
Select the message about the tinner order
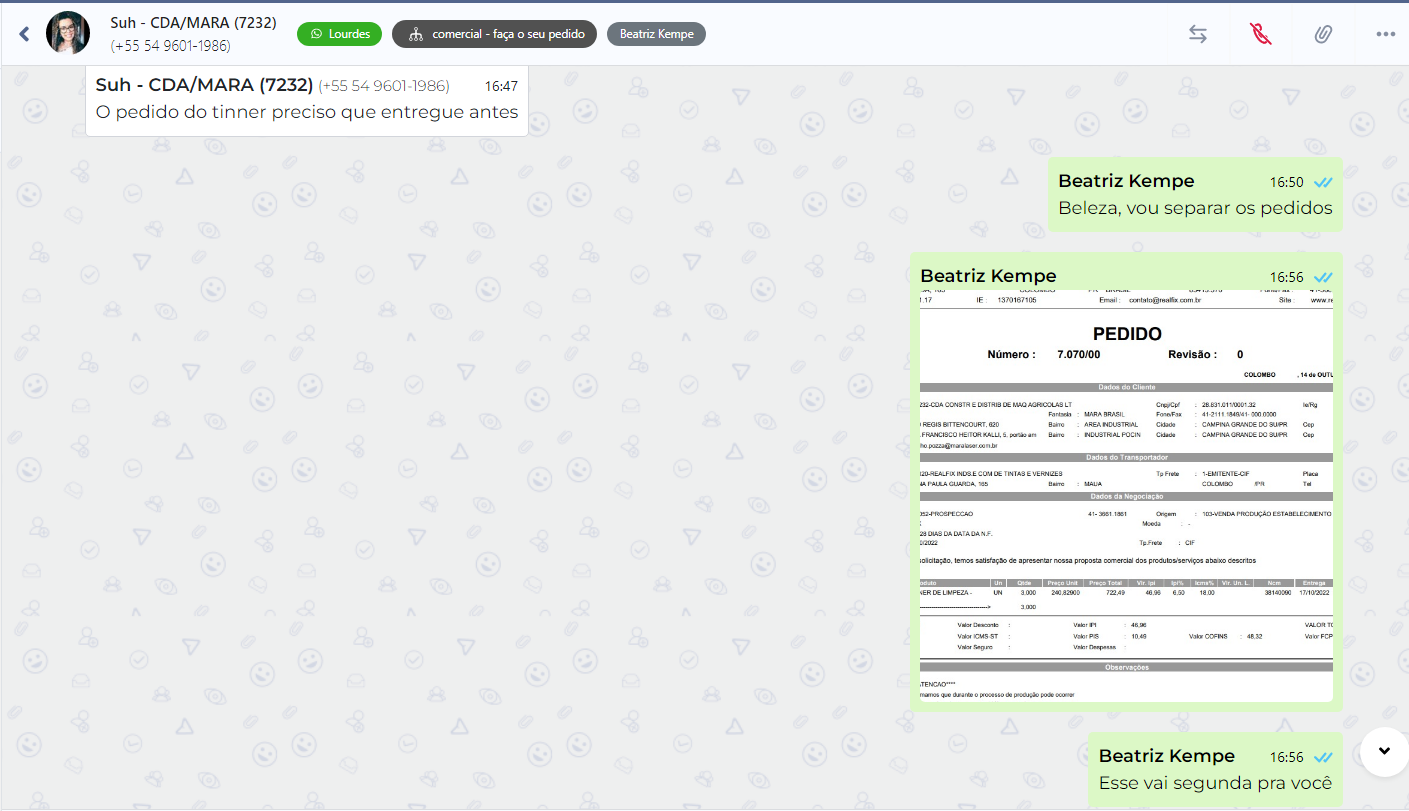(x=306, y=112)
